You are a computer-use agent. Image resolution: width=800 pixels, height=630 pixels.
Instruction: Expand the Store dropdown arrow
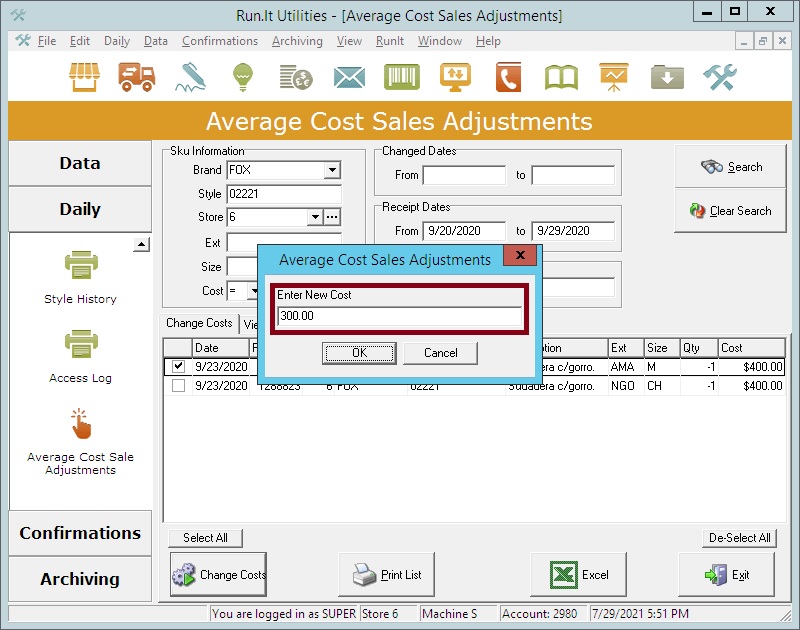point(315,217)
